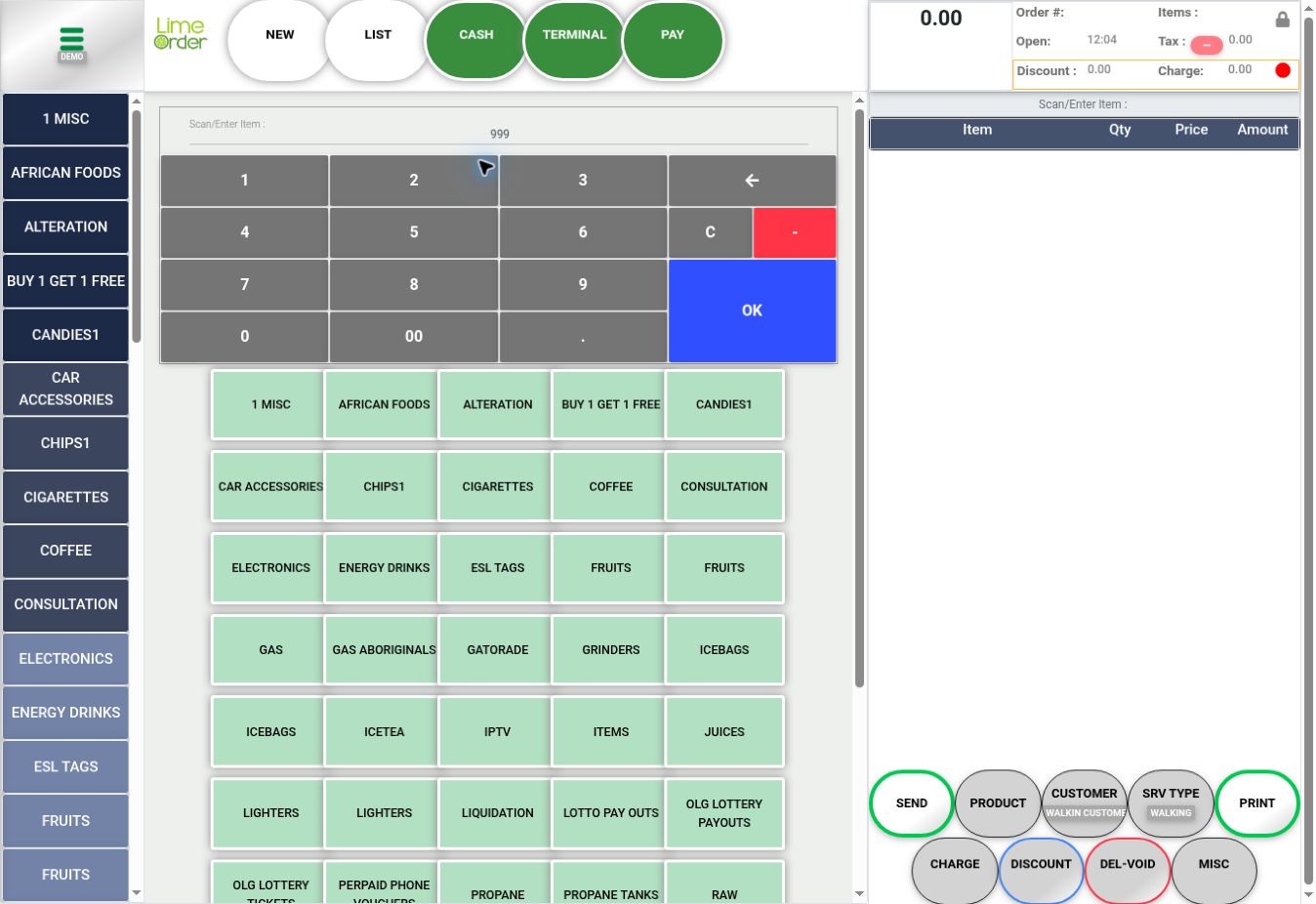Open the green hamburger menu
The width and height of the screenshot is (1316, 904).
(x=71, y=39)
